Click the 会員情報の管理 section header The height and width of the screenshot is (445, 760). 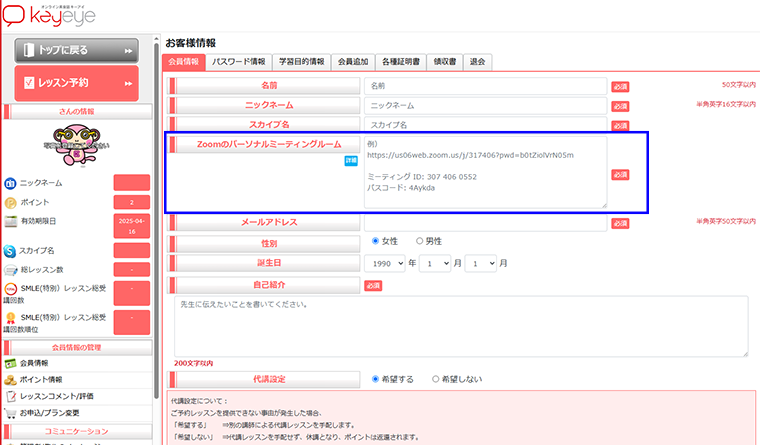tap(78, 348)
